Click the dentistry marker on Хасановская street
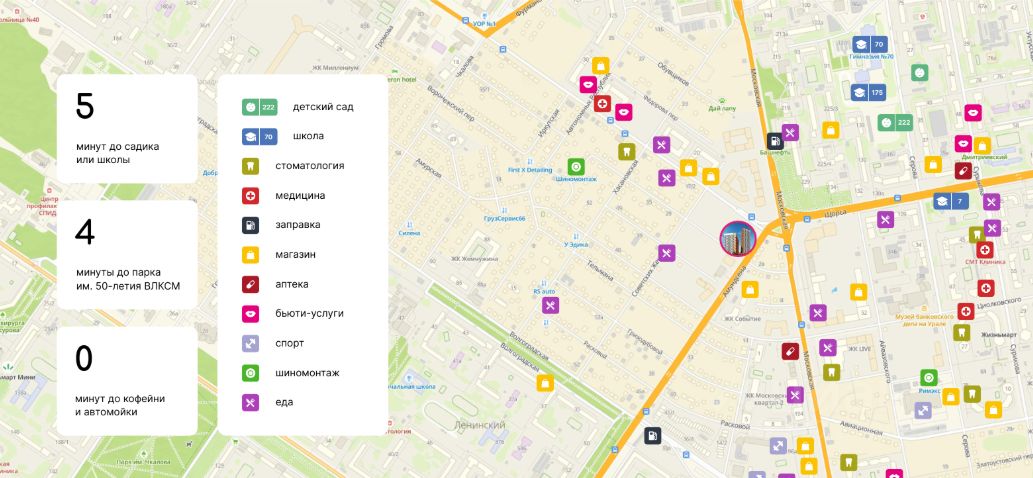 627,151
